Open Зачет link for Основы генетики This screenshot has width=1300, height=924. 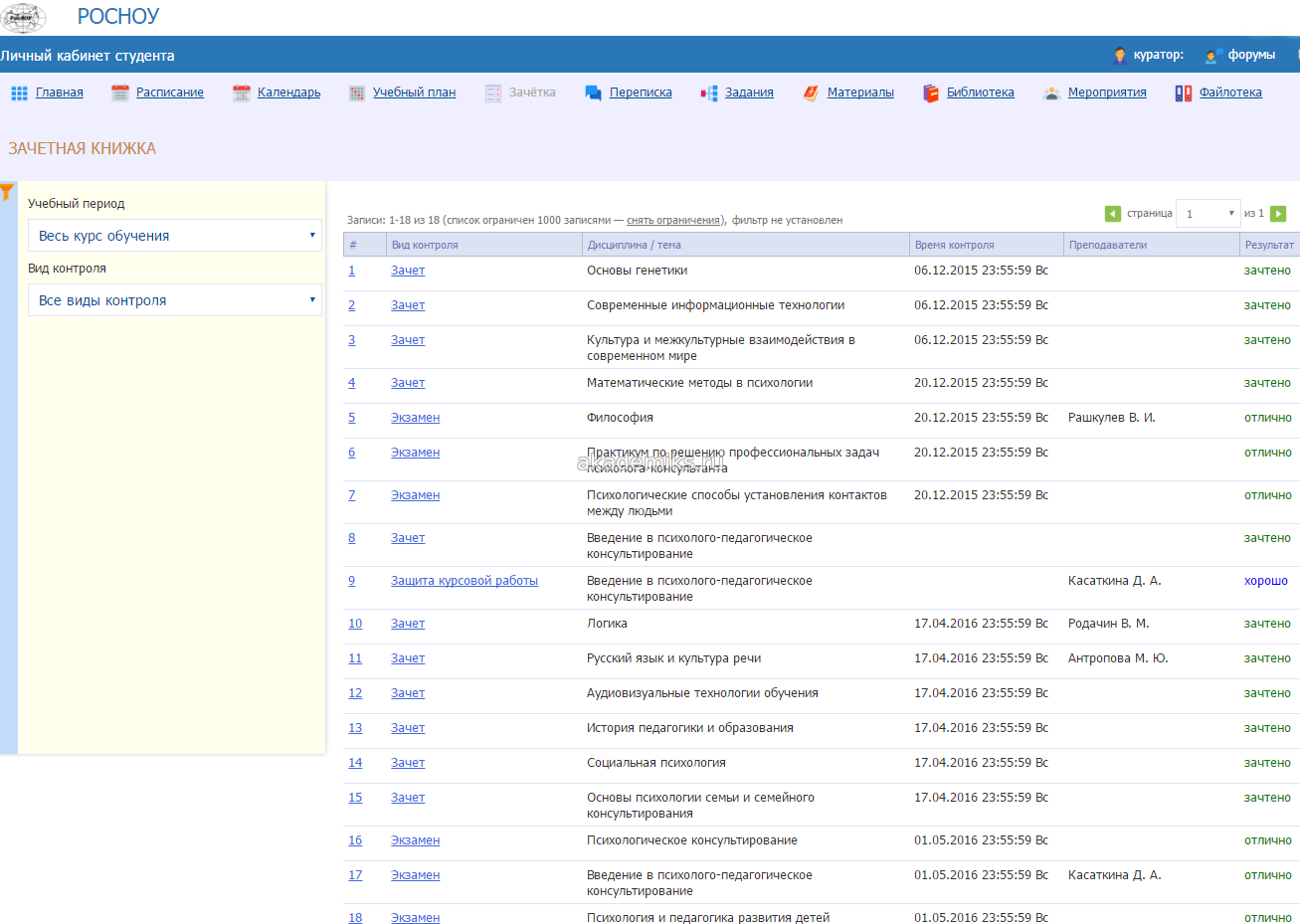click(408, 271)
